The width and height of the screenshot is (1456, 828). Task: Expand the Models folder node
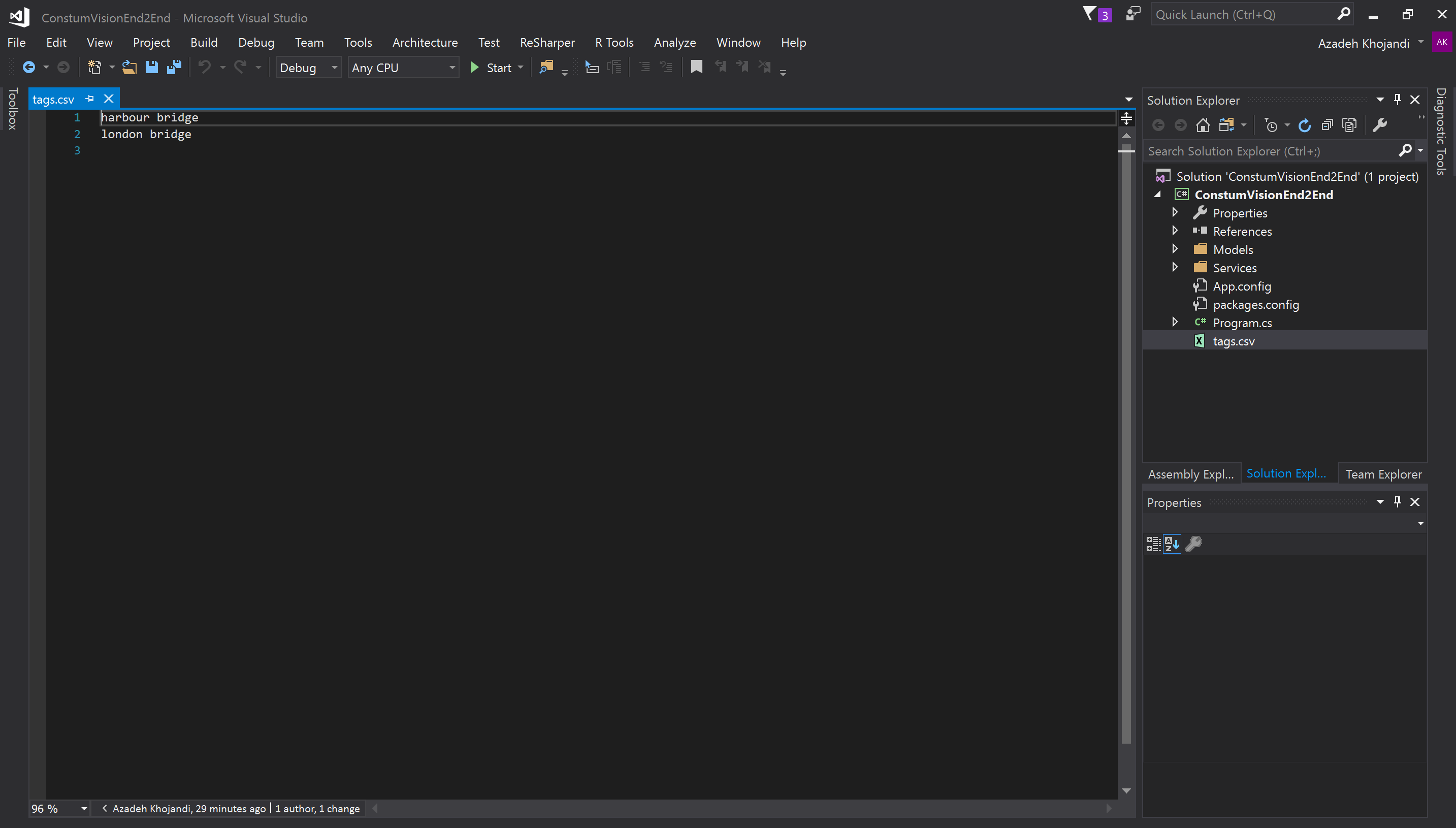1175,249
